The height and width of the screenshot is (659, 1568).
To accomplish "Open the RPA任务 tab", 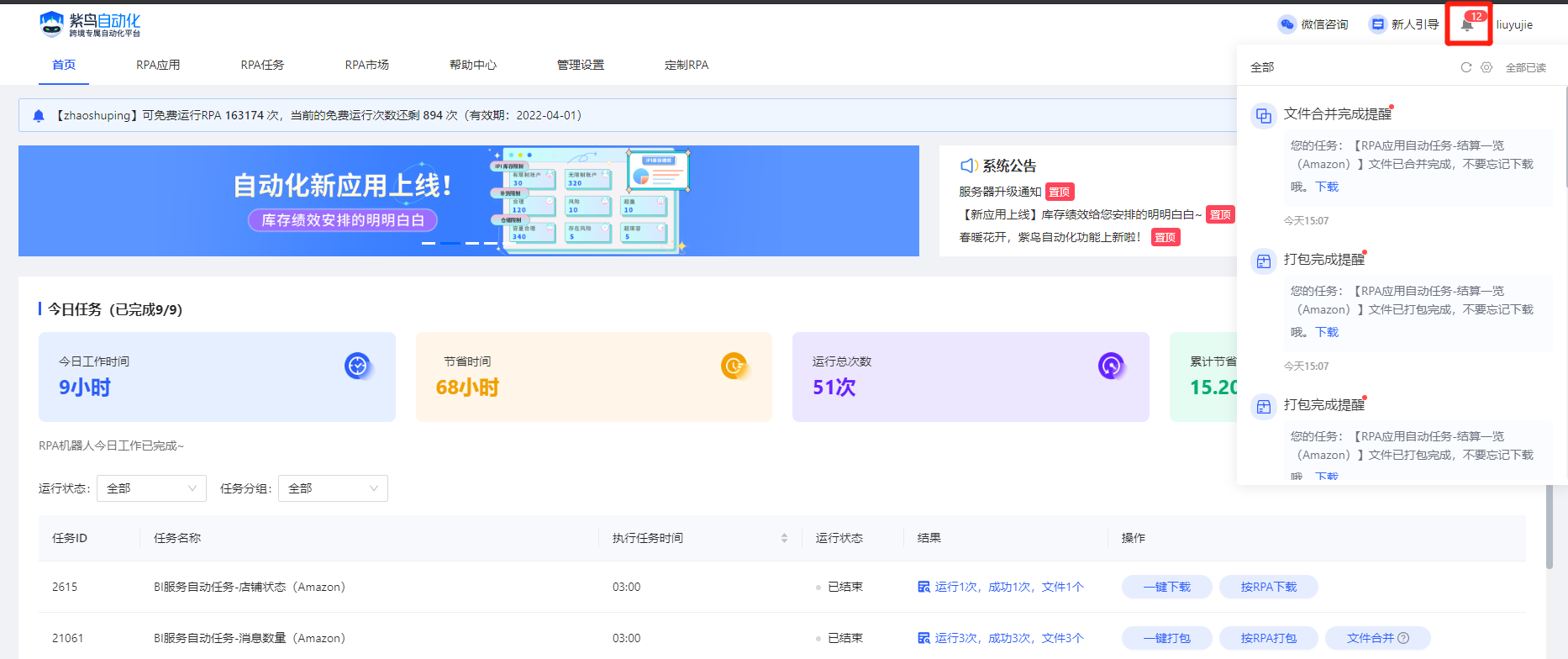I will pyautogui.click(x=262, y=65).
